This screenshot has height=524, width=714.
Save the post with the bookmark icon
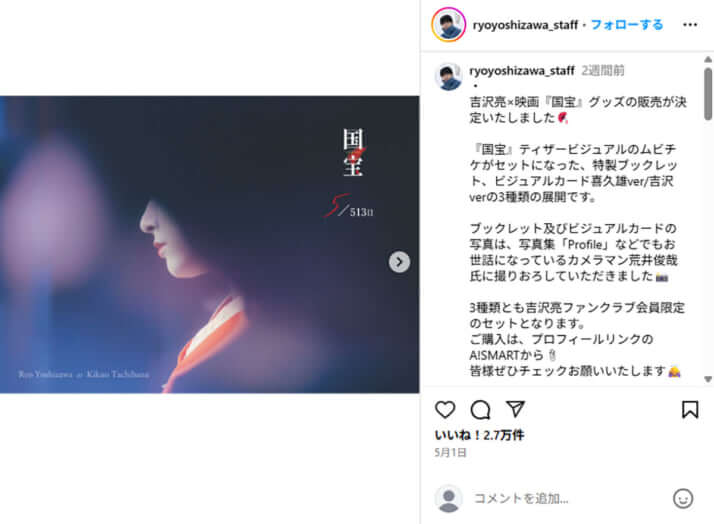(x=690, y=409)
